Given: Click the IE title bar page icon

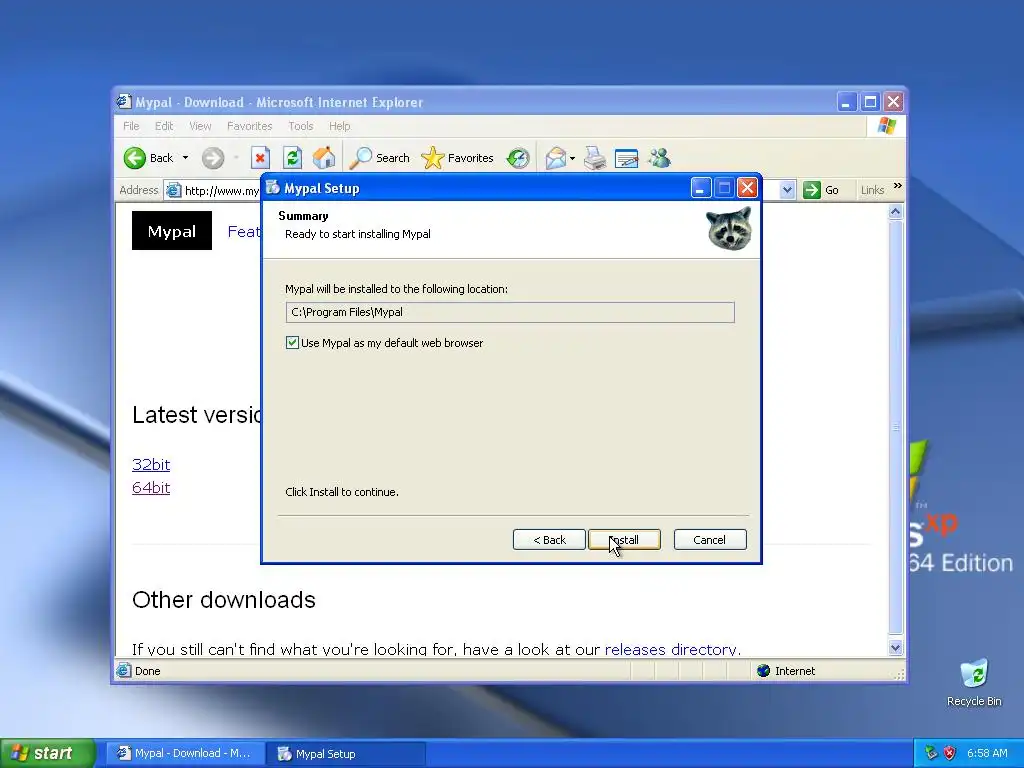Looking at the screenshot, I should [x=123, y=102].
